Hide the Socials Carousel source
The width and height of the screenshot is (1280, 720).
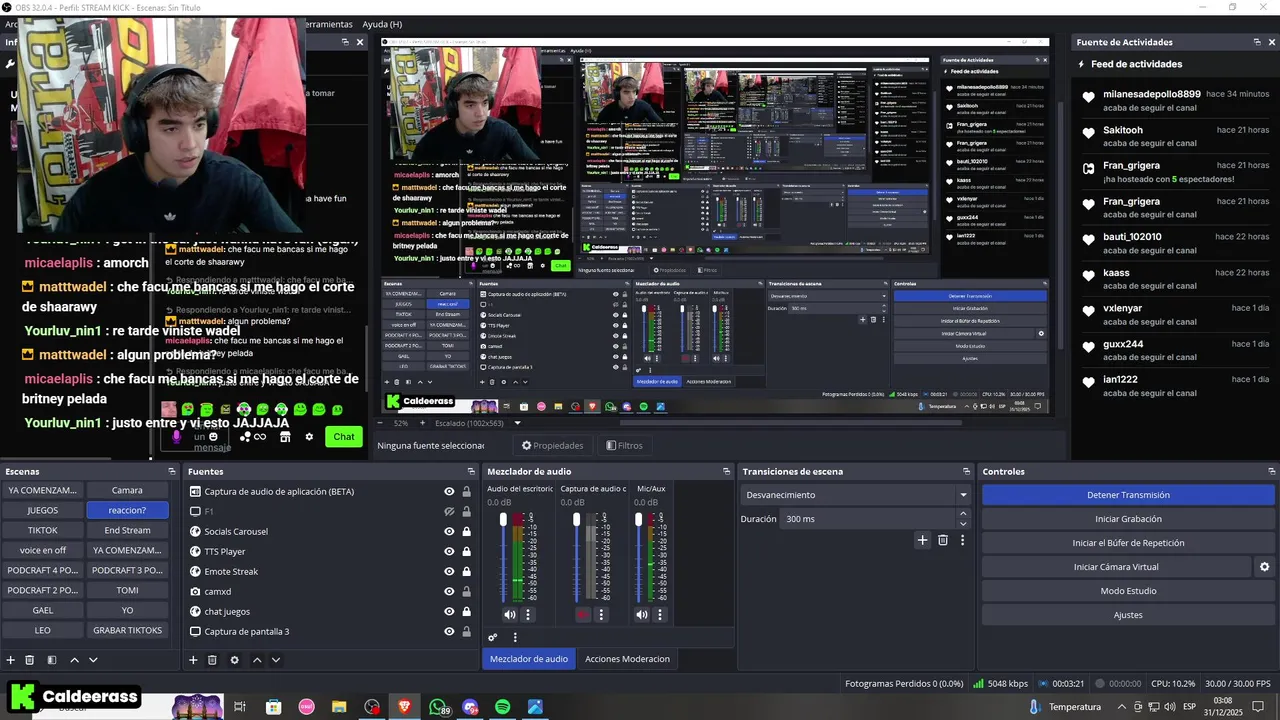click(x=450, y=532)
